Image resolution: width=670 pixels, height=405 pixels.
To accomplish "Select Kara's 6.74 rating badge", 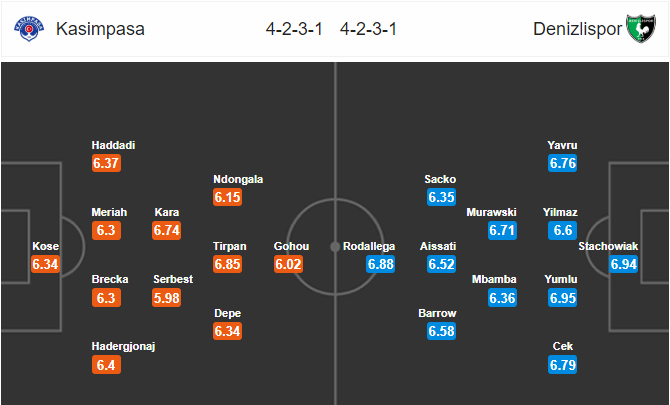I will coord(167,230).
